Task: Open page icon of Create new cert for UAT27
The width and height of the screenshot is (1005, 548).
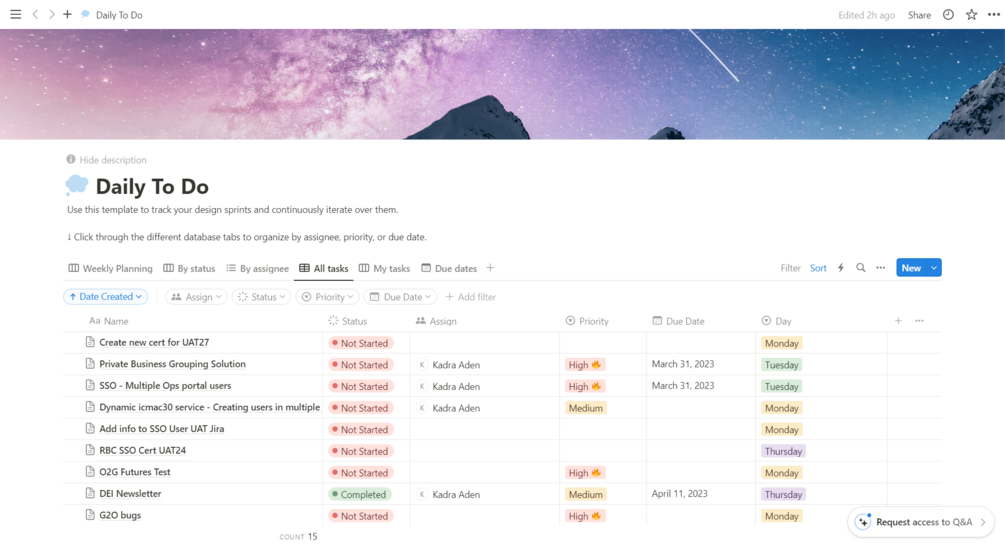Action: (x=90, y=342)
